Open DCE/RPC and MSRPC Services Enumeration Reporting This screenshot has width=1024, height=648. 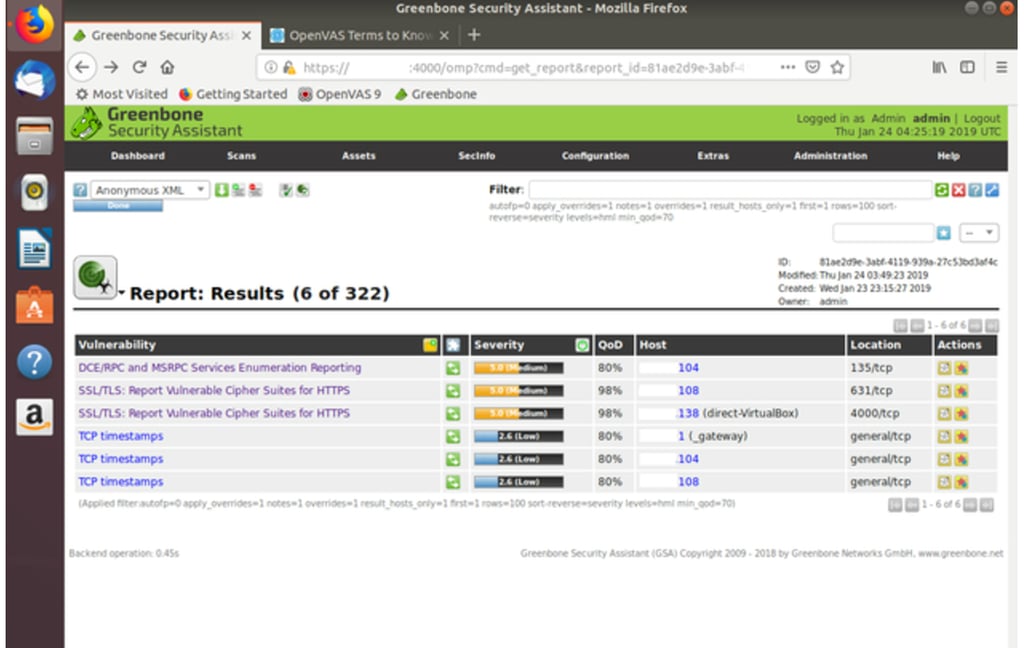219,368
